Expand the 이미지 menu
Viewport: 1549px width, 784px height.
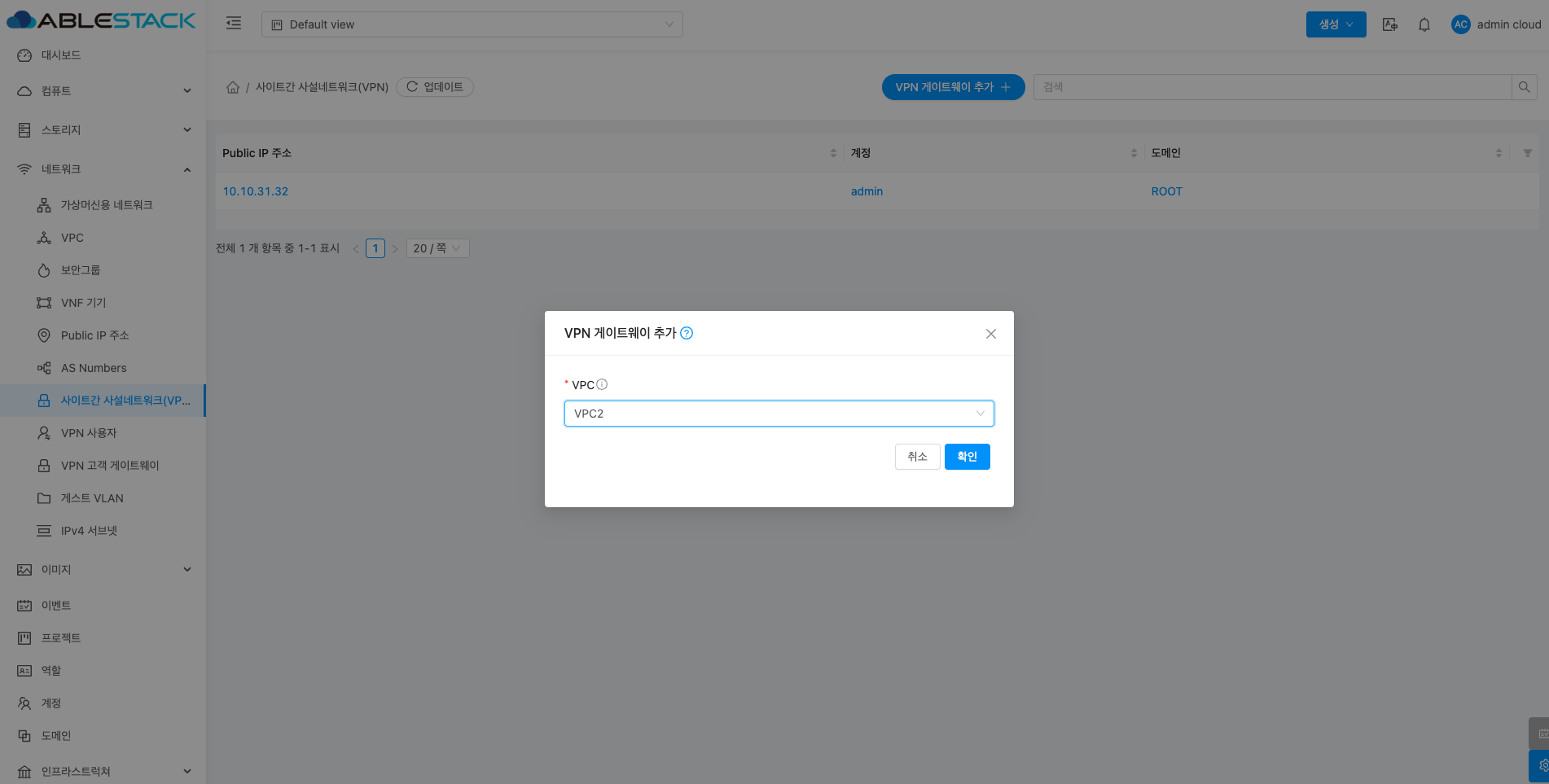click(103, 570)
